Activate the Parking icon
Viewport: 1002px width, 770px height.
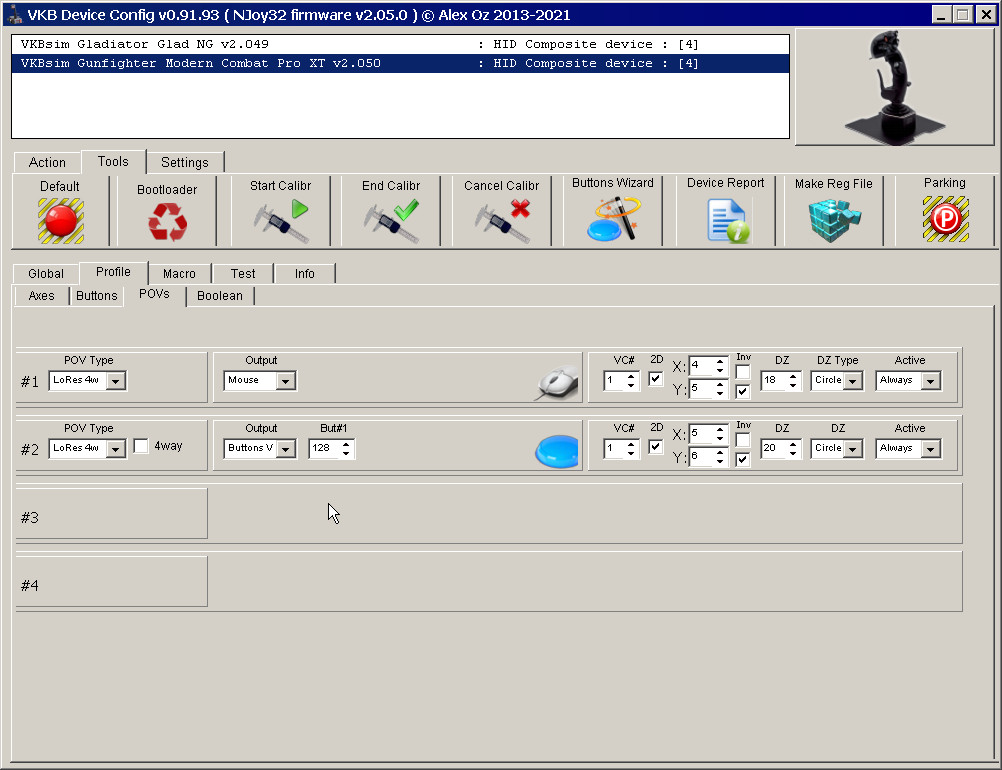click(946, 219)
